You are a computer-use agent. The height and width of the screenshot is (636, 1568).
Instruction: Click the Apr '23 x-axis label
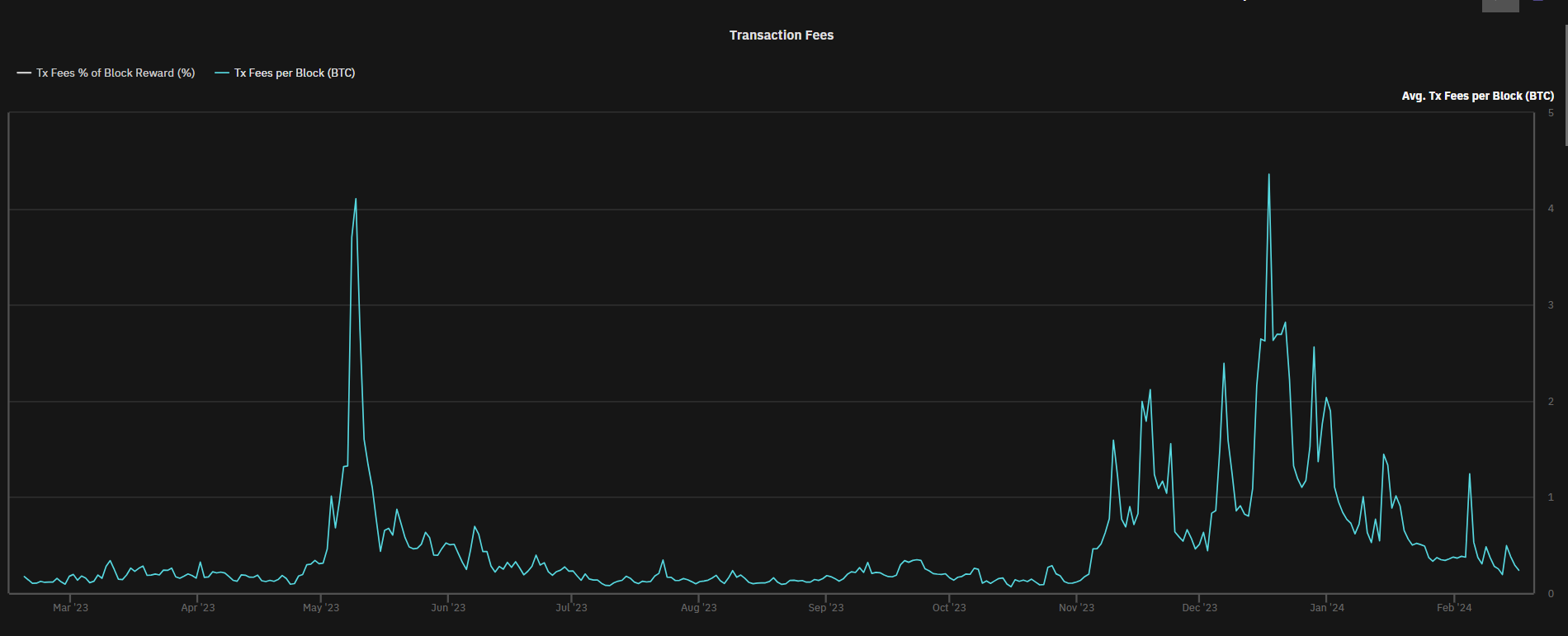pyautogui.click(x=197, y=608)
